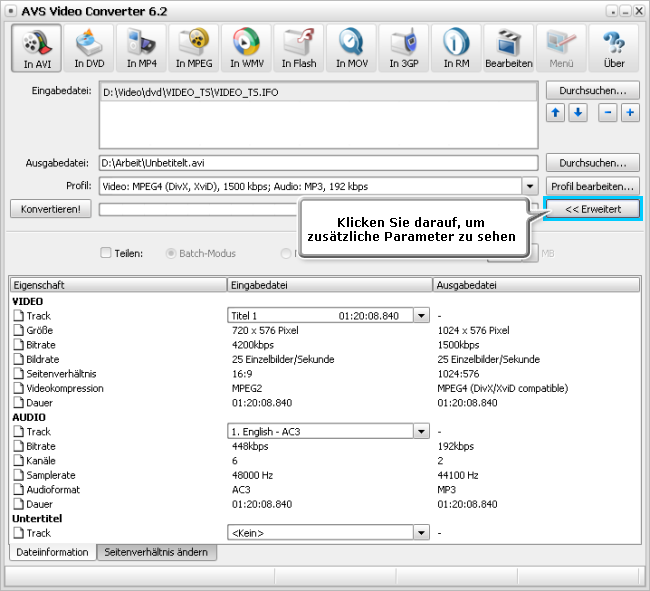
Task: Select the In AVI conversion format
Action: [x=36, y=48]
